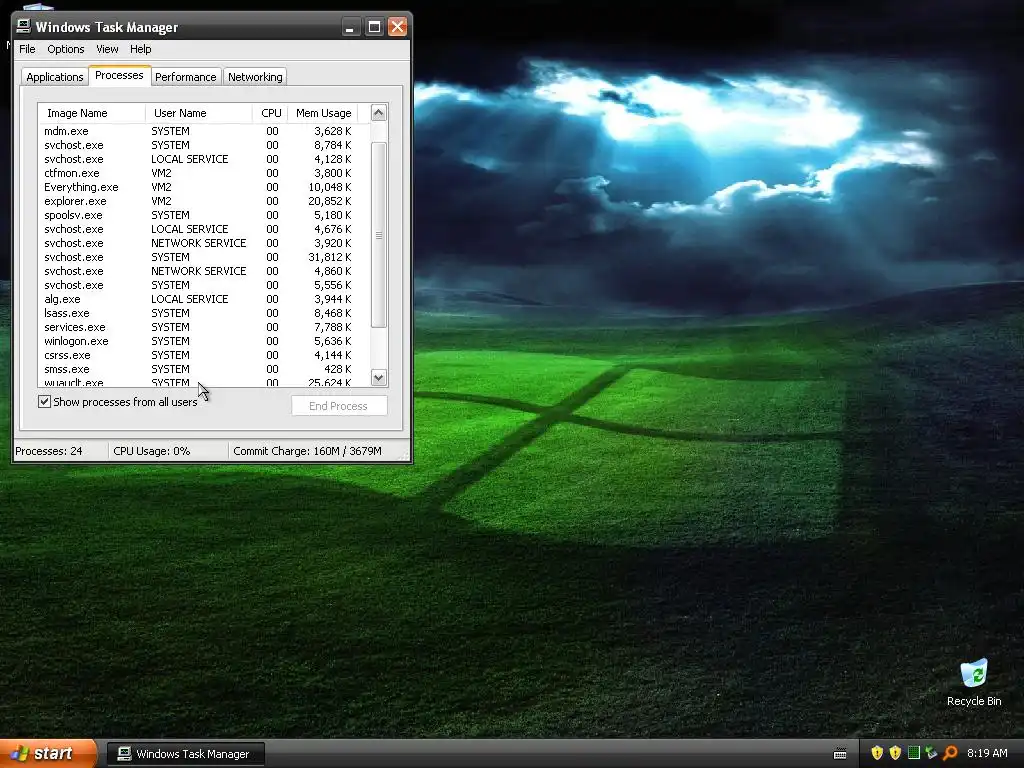
Task: Minimize the Task Manager window
Action: 351,27
